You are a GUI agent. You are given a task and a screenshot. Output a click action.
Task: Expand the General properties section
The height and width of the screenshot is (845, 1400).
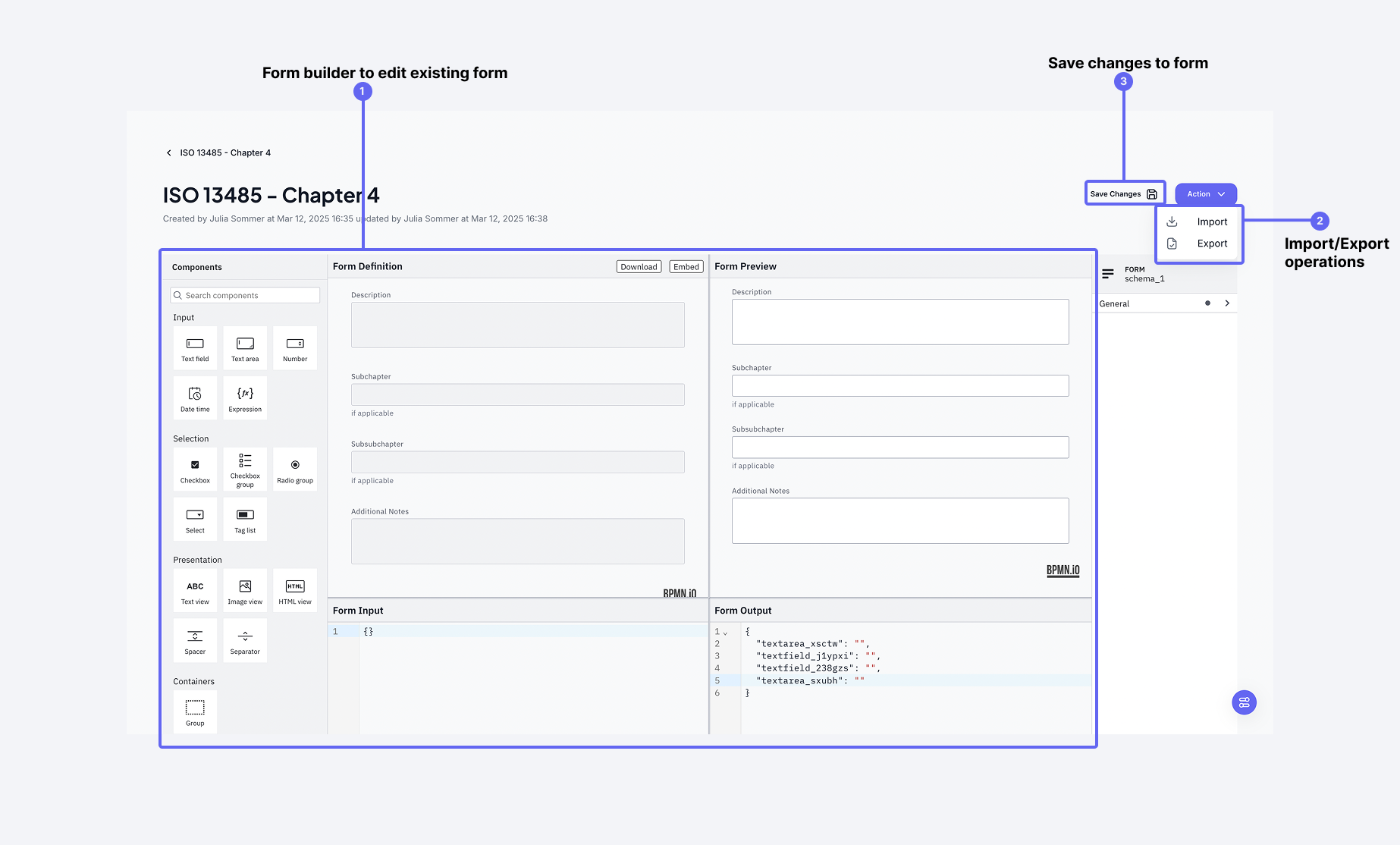[1227, 303]
